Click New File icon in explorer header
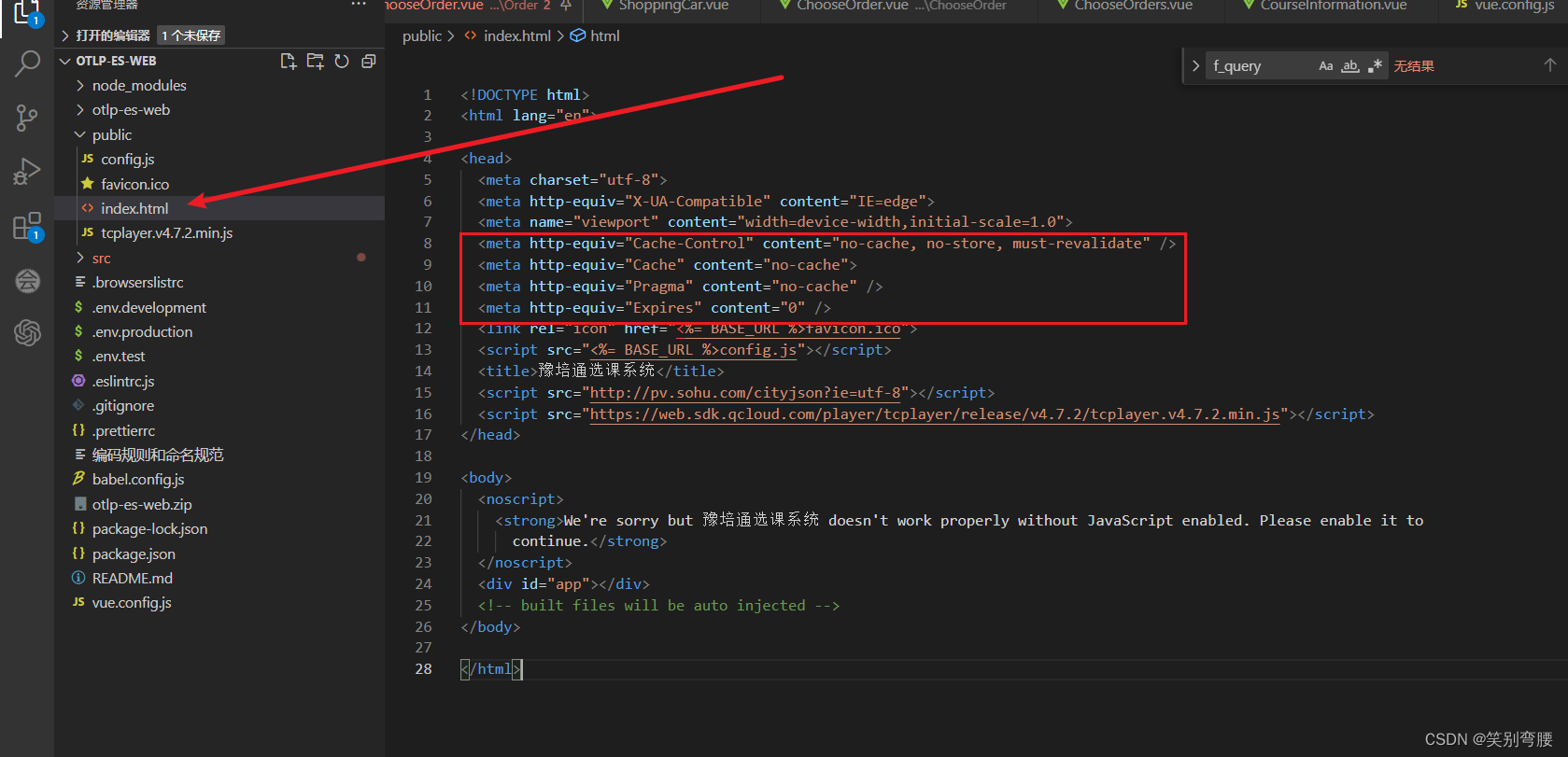 [x=289, y=61]
